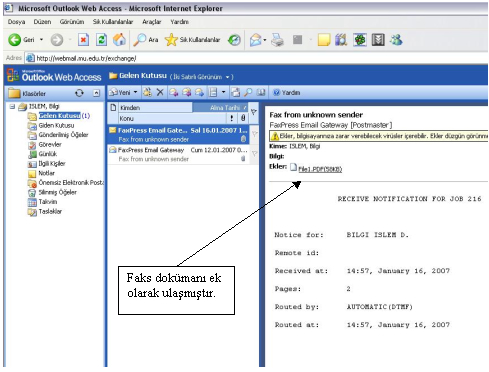Open the İki Satırlı Görünüm view dropdown

point(201,77)
